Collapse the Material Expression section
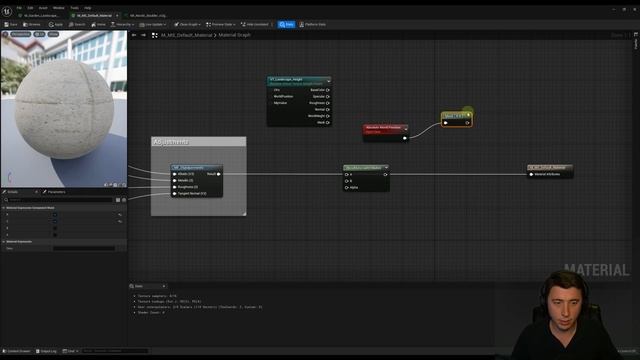Image resolution: width=640 pixels, height=360 pixels. click(4, 242)
